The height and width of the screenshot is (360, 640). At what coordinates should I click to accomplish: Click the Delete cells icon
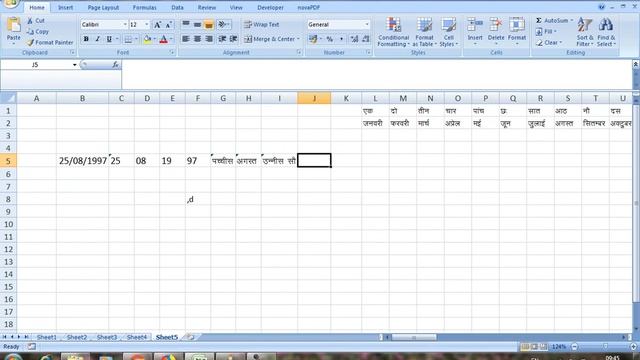[x=496, y=24]
